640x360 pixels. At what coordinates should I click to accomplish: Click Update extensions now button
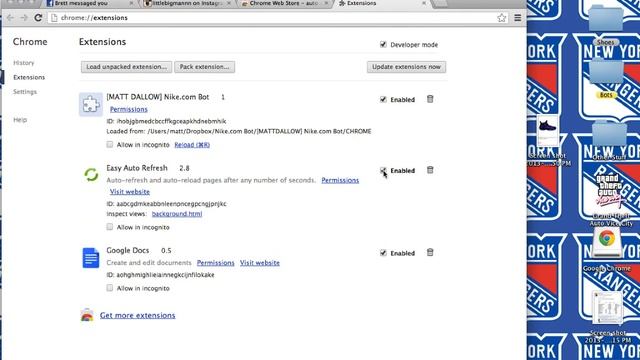coord(406,67)
